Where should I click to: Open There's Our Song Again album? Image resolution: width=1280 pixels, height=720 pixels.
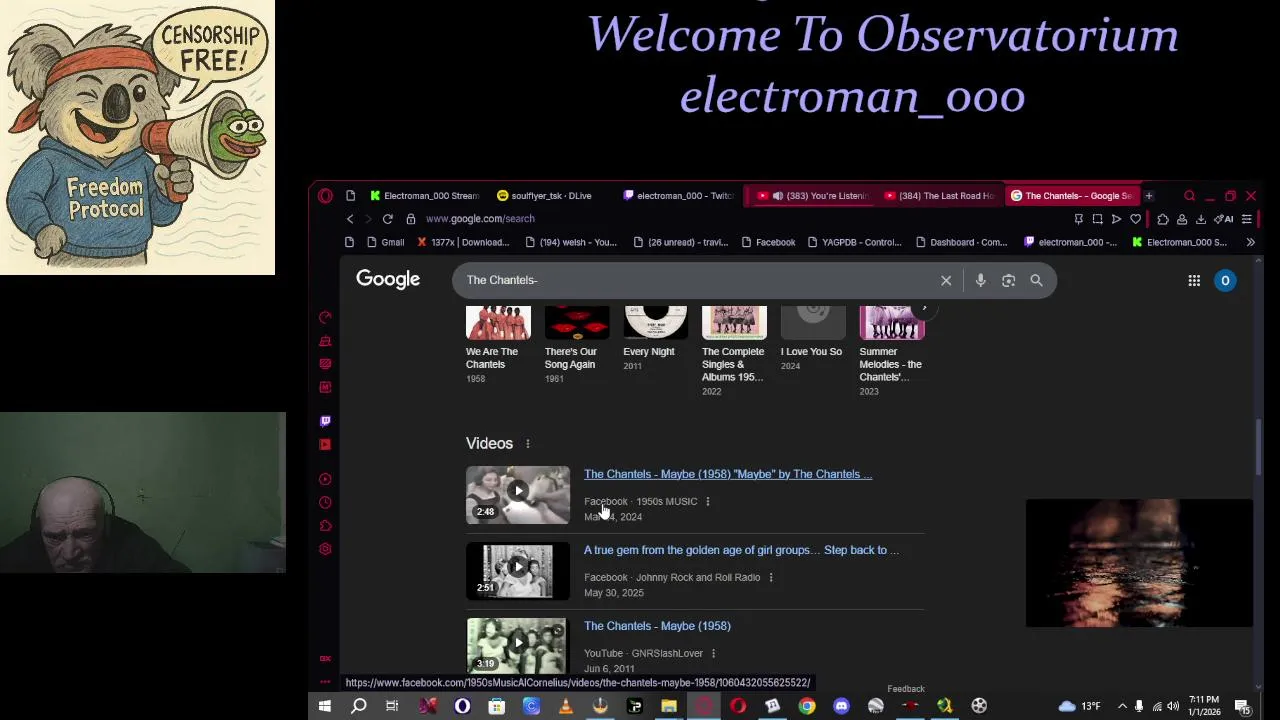point(577,345)
